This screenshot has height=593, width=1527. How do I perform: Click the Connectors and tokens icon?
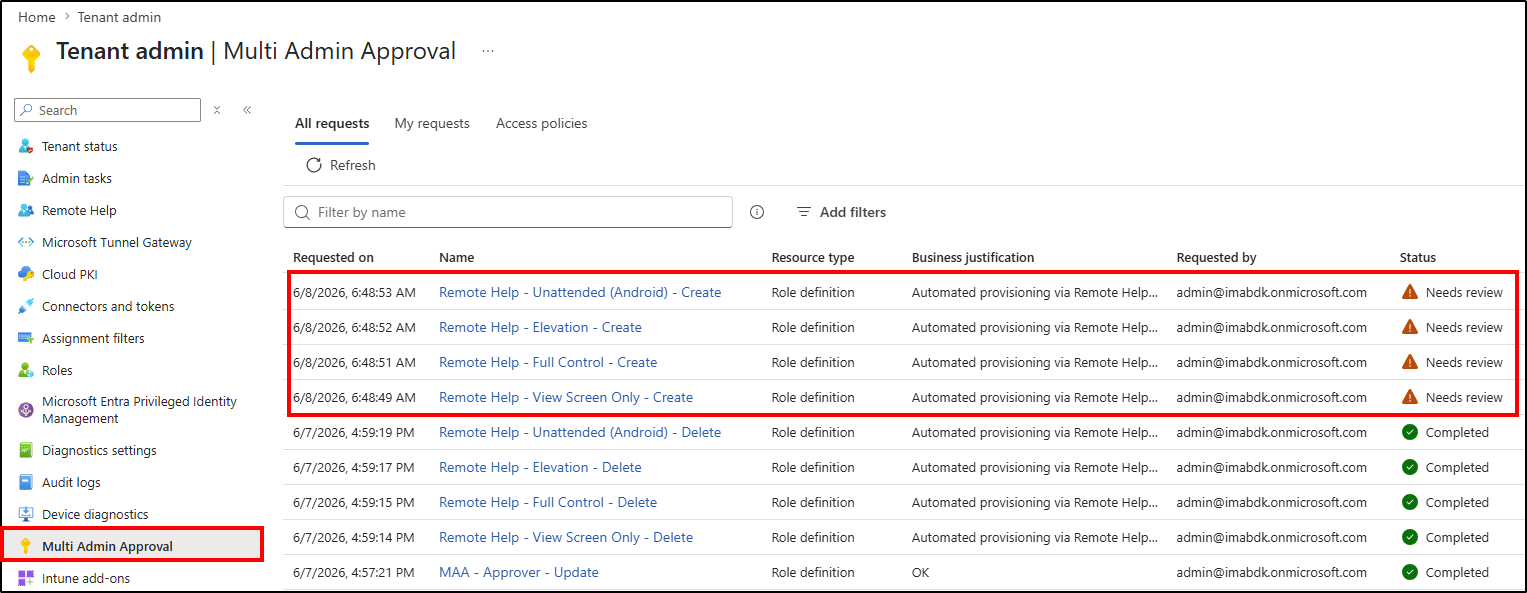click(x=26, y=306)
